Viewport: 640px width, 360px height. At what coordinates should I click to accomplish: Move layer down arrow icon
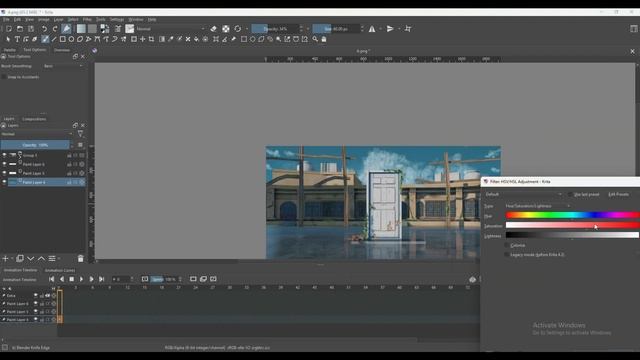tap(31, 258)
